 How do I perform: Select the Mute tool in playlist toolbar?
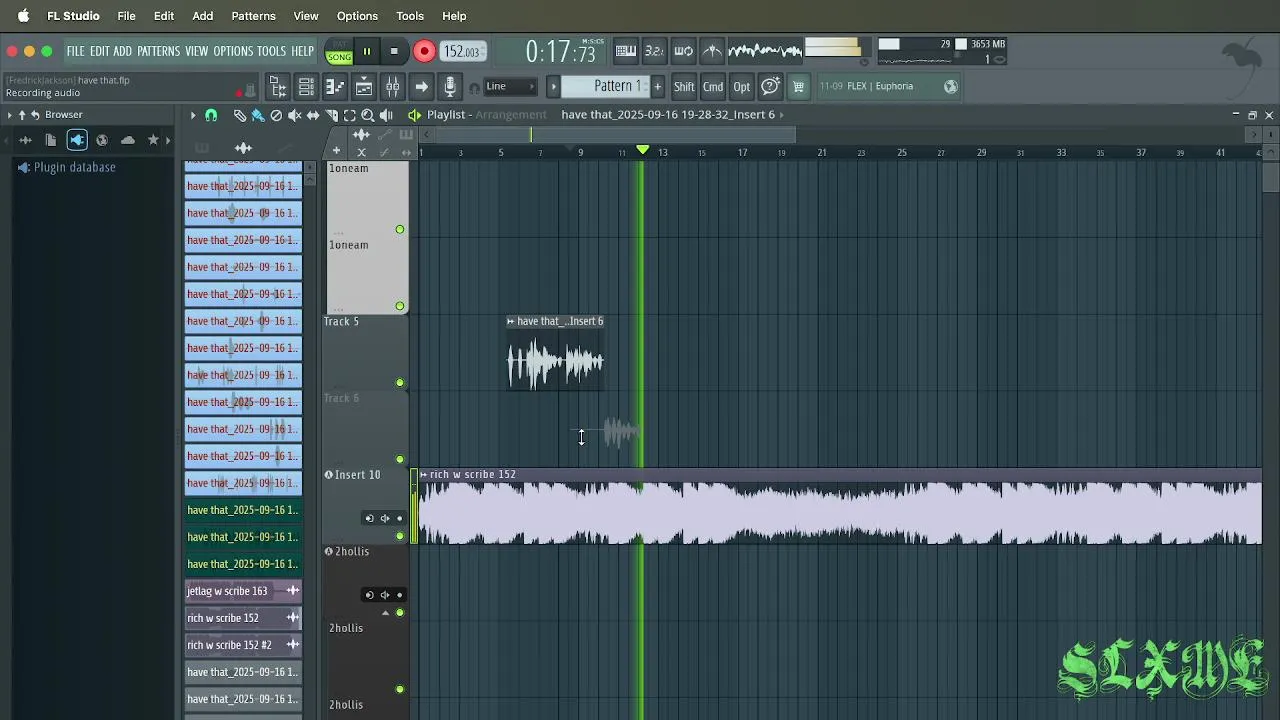(294, 115)
